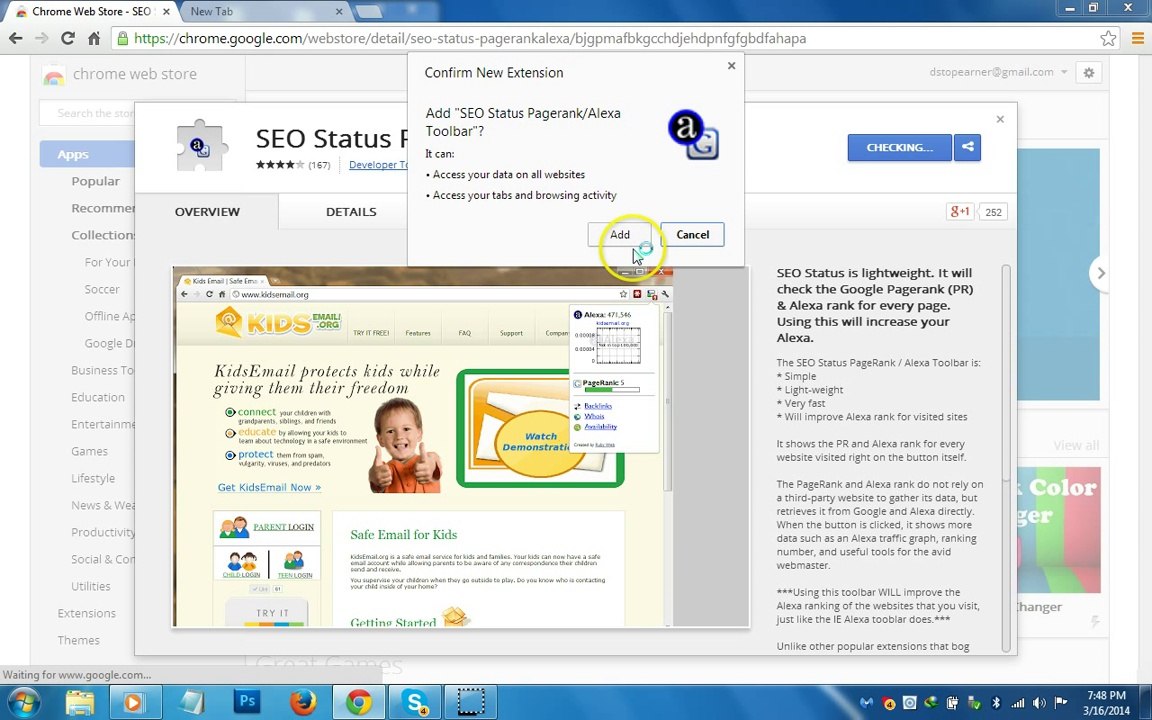Screen dimensions: 1152x720
Task: Select the Chrome Web Store tab
Action: coord(93,12)
